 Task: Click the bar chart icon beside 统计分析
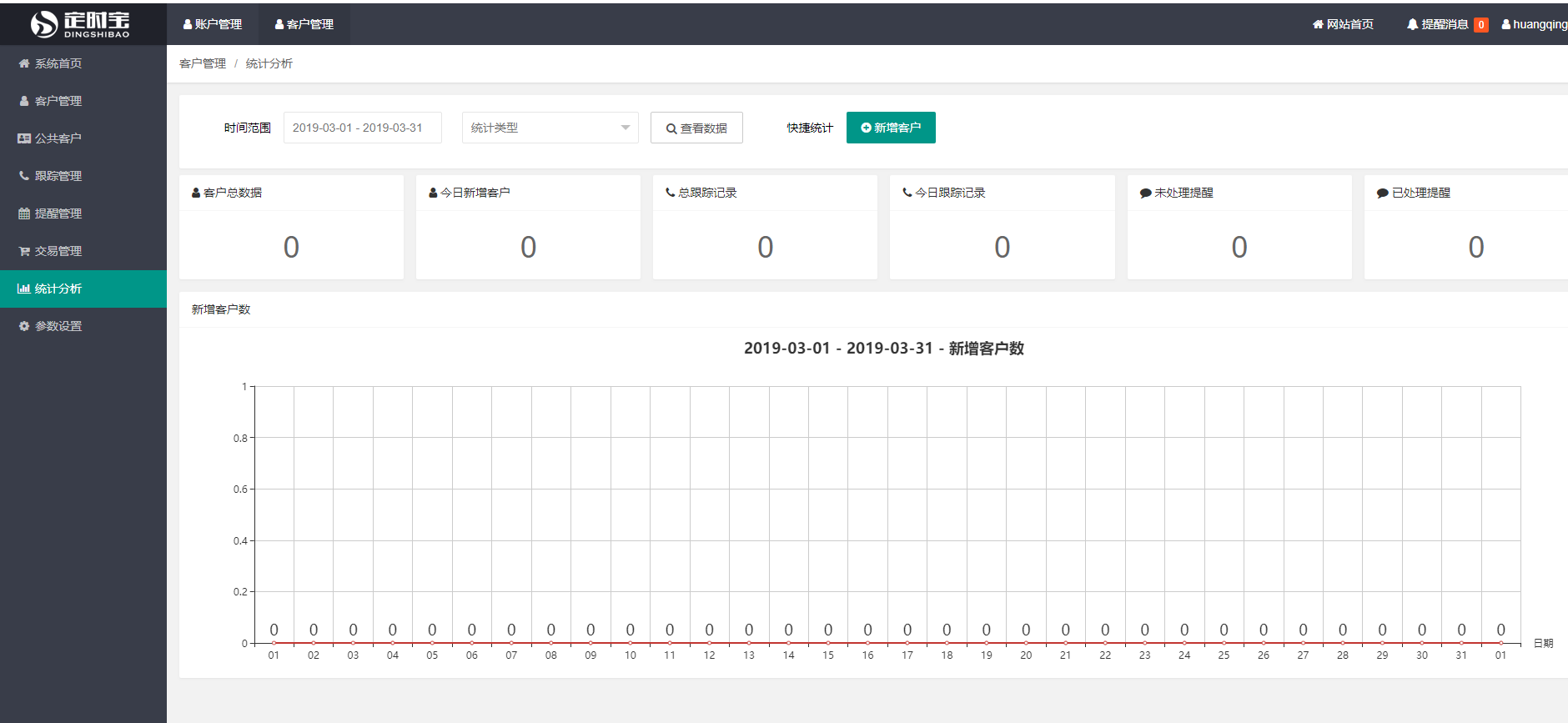pyautogui.click(x=24, y=289)
